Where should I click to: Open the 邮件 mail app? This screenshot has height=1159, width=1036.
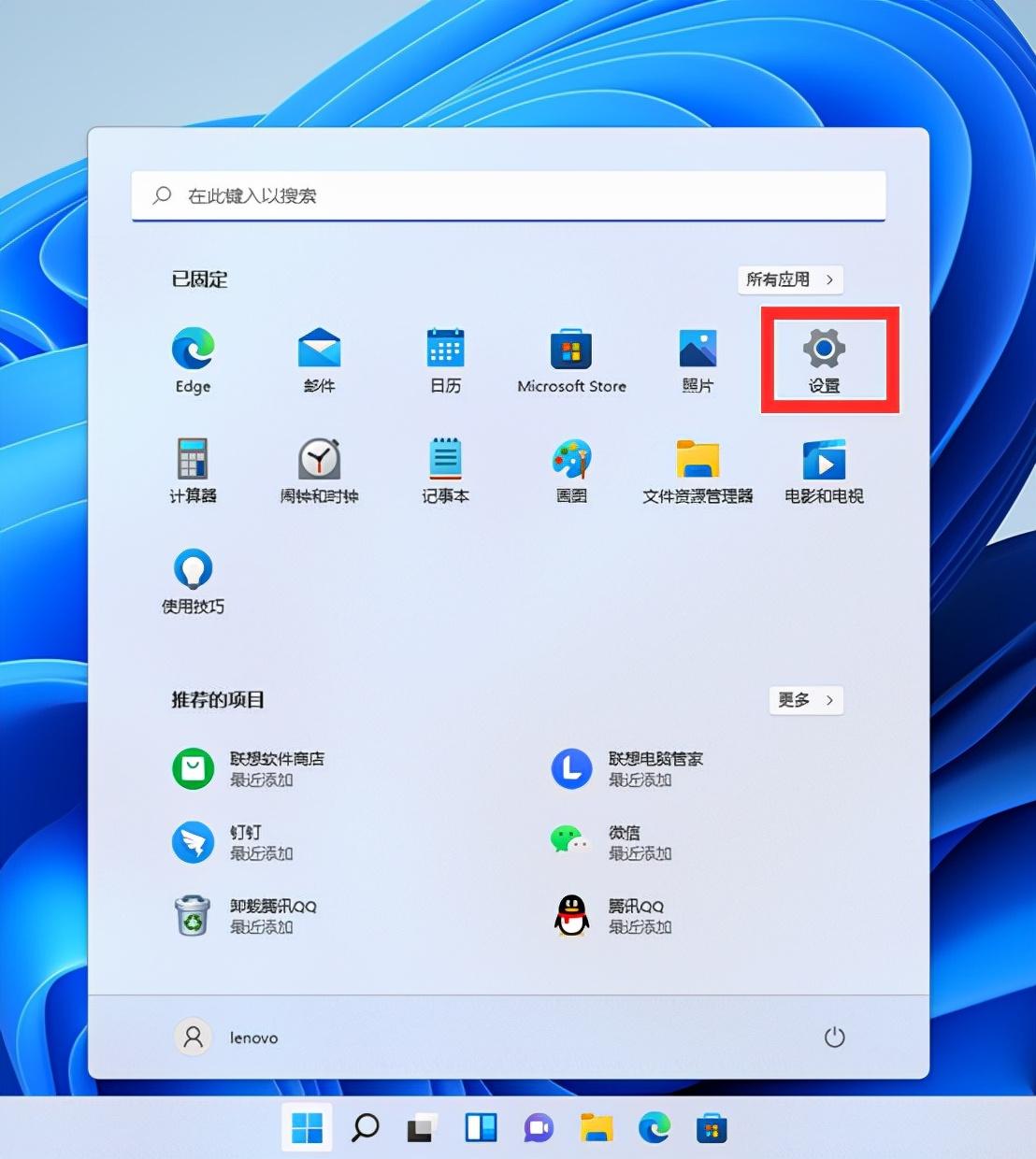point(319,361)
